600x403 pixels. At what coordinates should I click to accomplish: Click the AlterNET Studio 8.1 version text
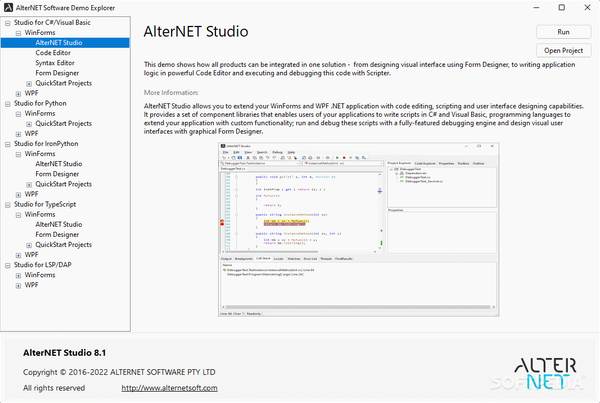click(x=64, y=353)
